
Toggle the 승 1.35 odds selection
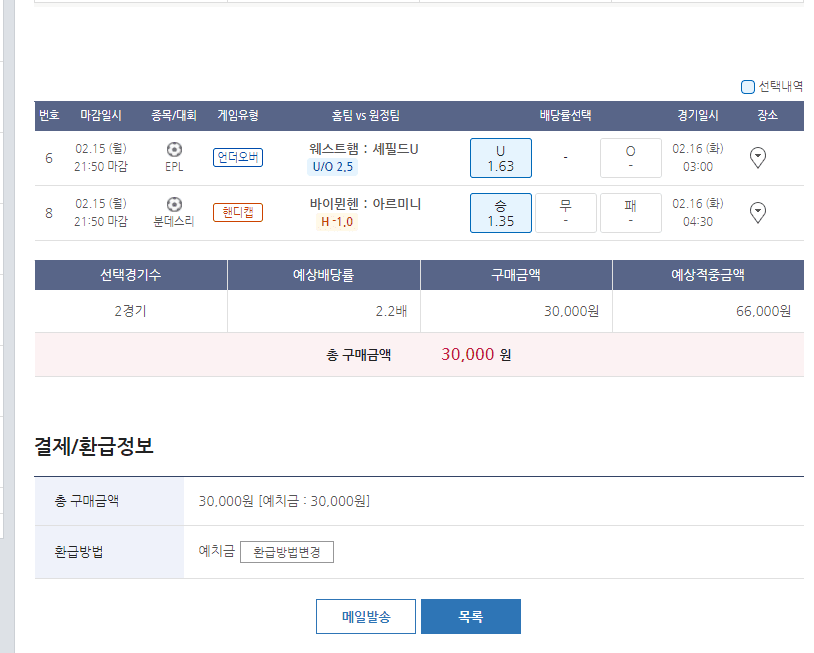pos(500,213)
